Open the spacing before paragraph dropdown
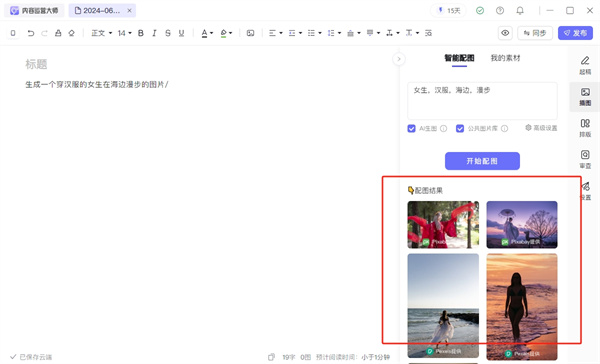This screenshot has height=364, width=600. (x=354, y=33)
